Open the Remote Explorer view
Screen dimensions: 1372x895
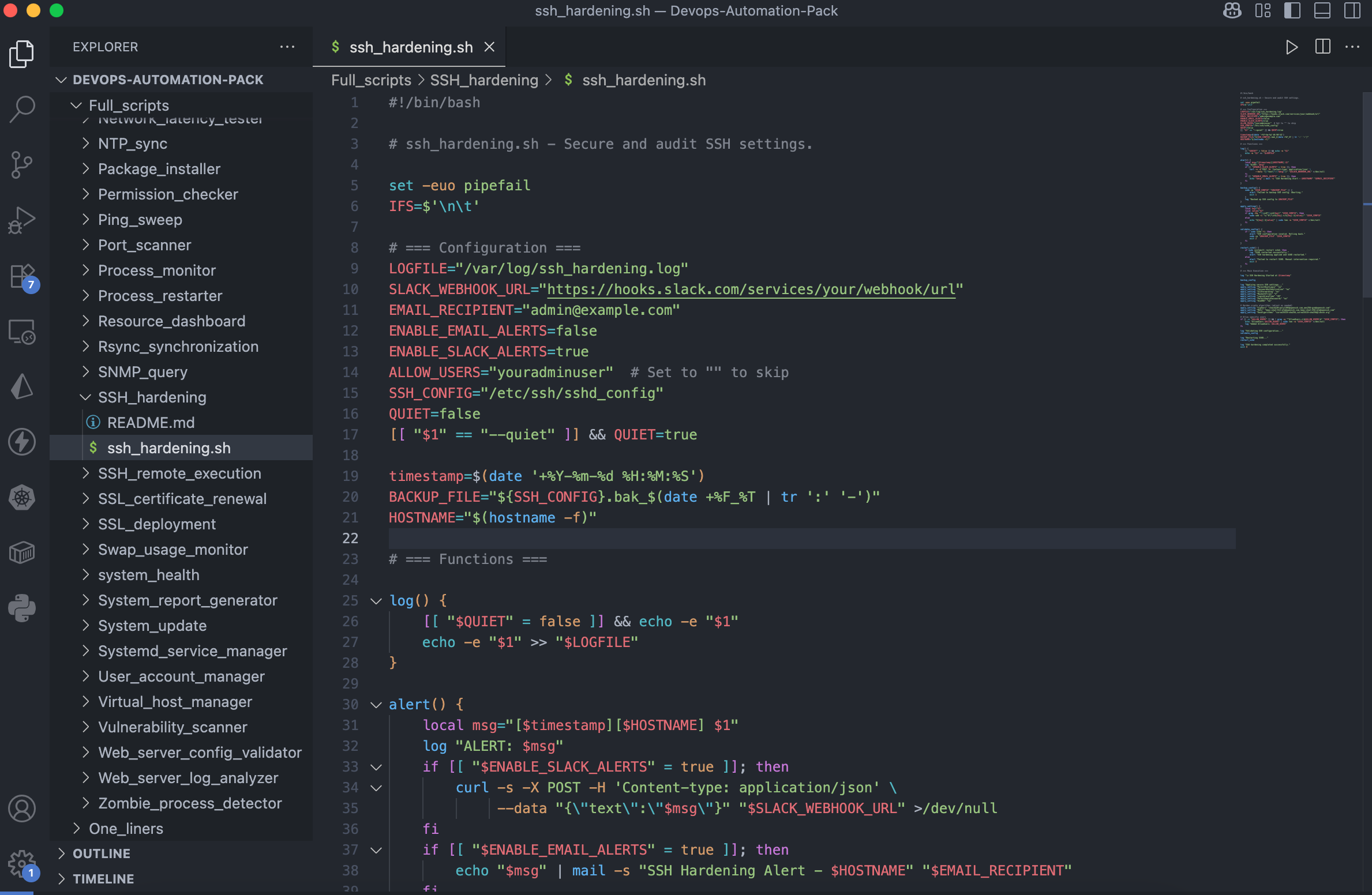[x=22, y=332]
